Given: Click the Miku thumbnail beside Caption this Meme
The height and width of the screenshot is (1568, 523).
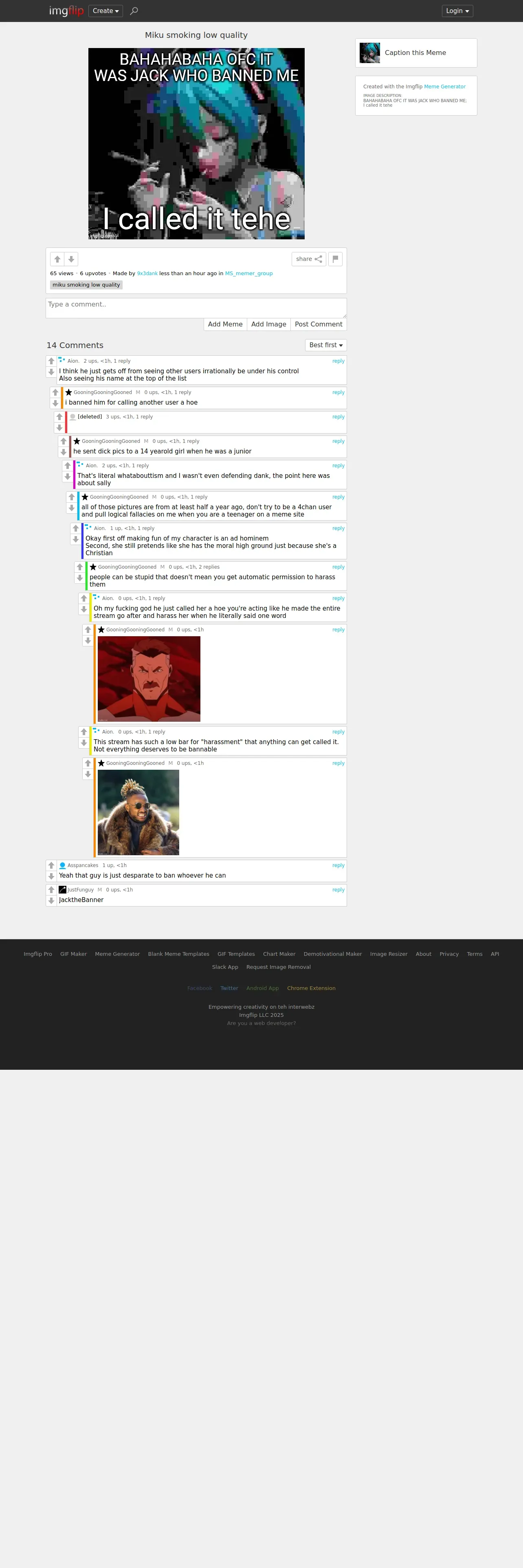Looking at the screenshot, I should pyautogui.click(x=369, y=53).
